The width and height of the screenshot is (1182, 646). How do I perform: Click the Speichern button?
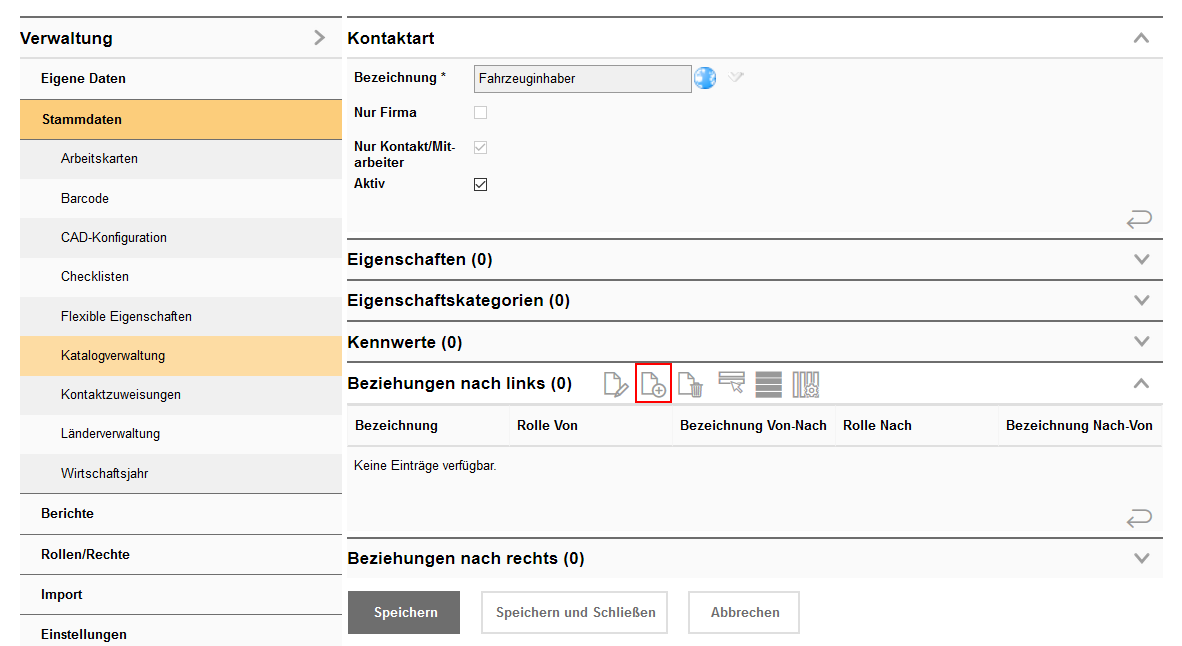[404, 612]
